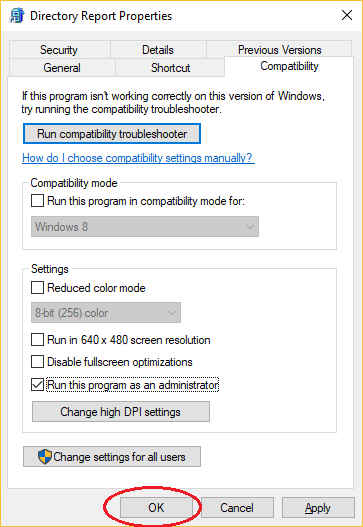Switch to the Shortcut tab
363x527 pixels.
tap(170, 68)
